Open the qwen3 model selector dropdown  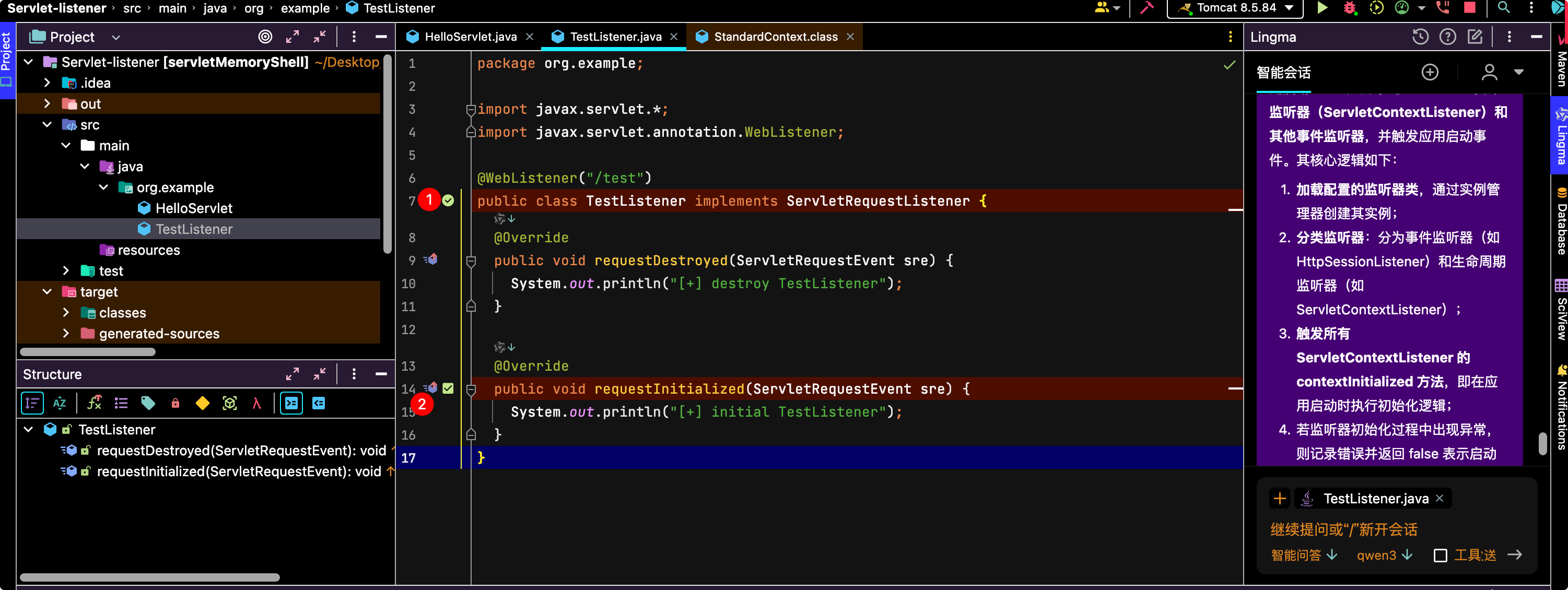[1384, 554]
